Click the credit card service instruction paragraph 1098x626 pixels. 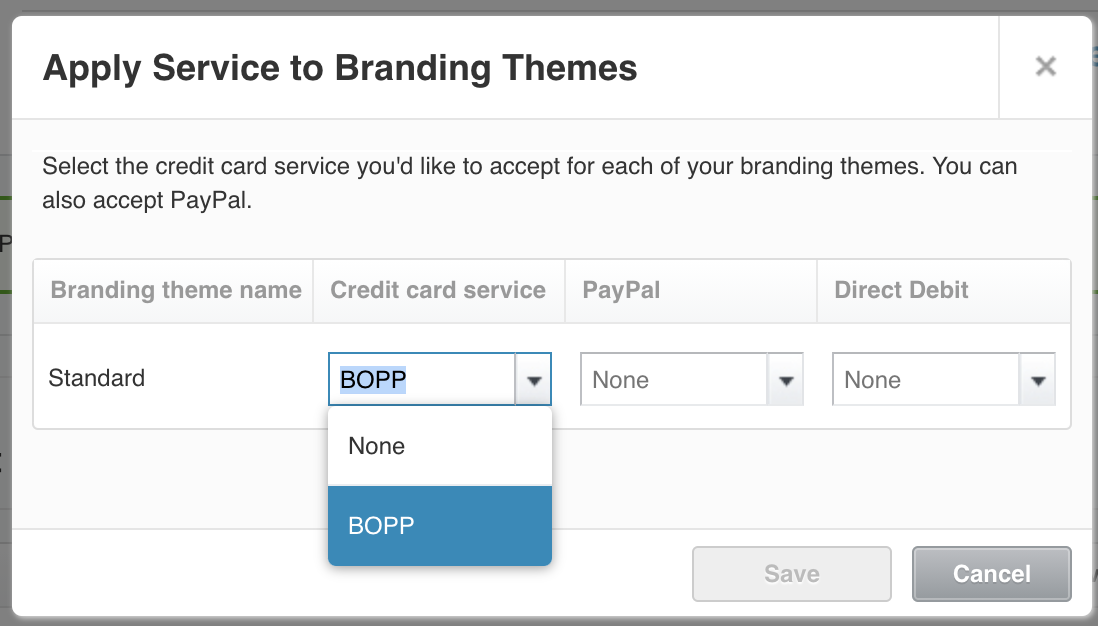click(x=529, y=183)
